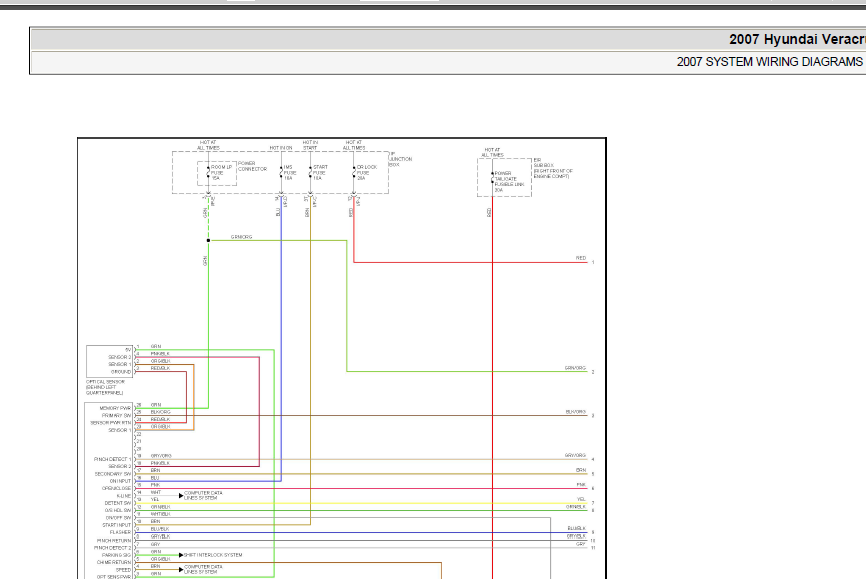This screenshot has height=579, width=866.
Task: Click the PINCH RETURN pin label
Action: coord(114,540)
